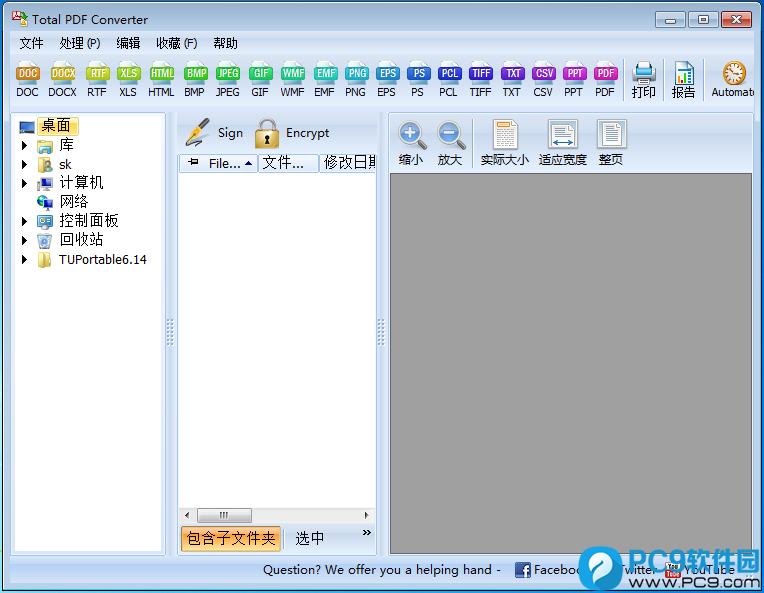
Task: Open the 编辑 menu
Action: pos(128,43)
